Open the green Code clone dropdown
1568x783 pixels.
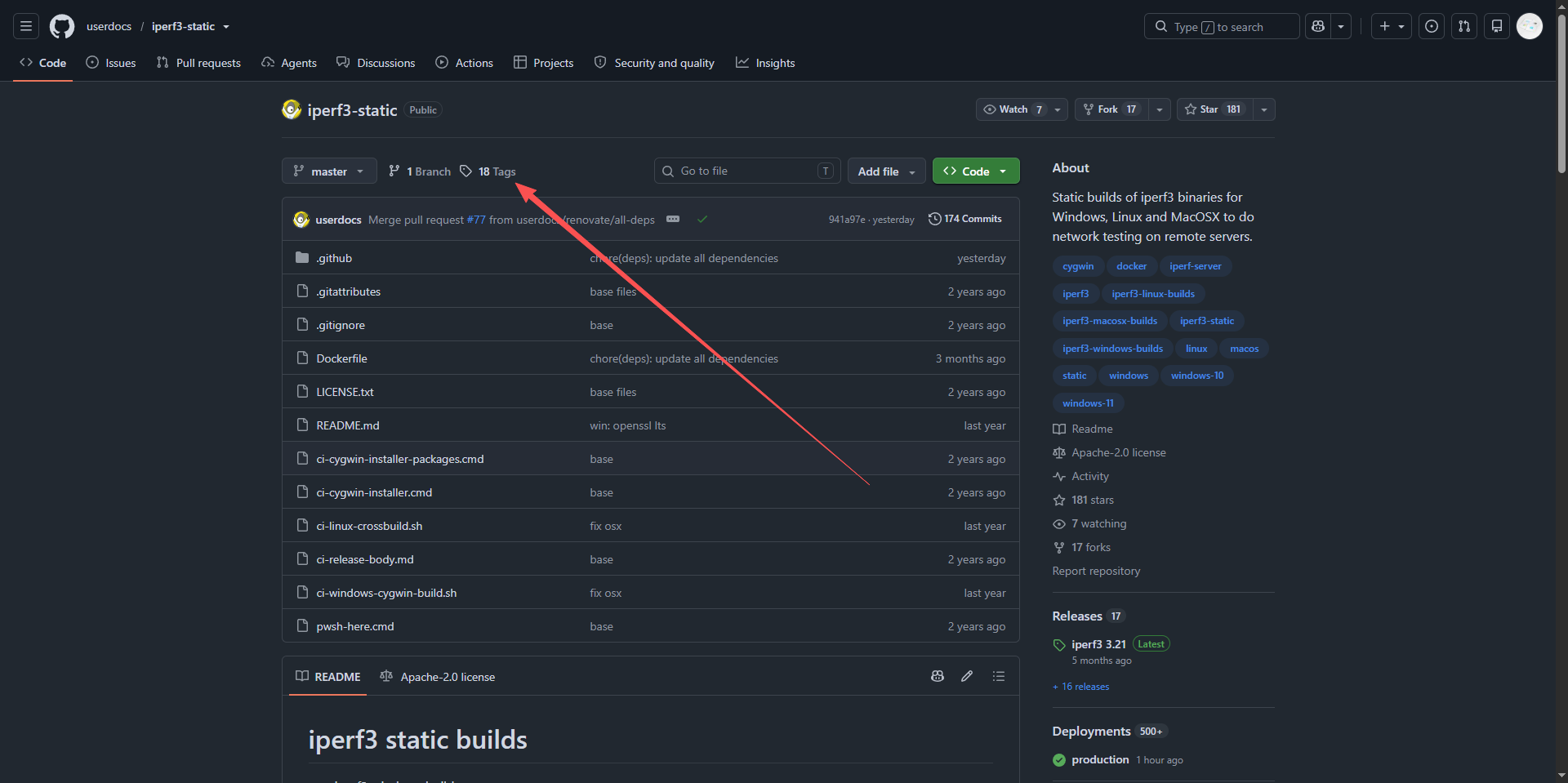point(976,171)
